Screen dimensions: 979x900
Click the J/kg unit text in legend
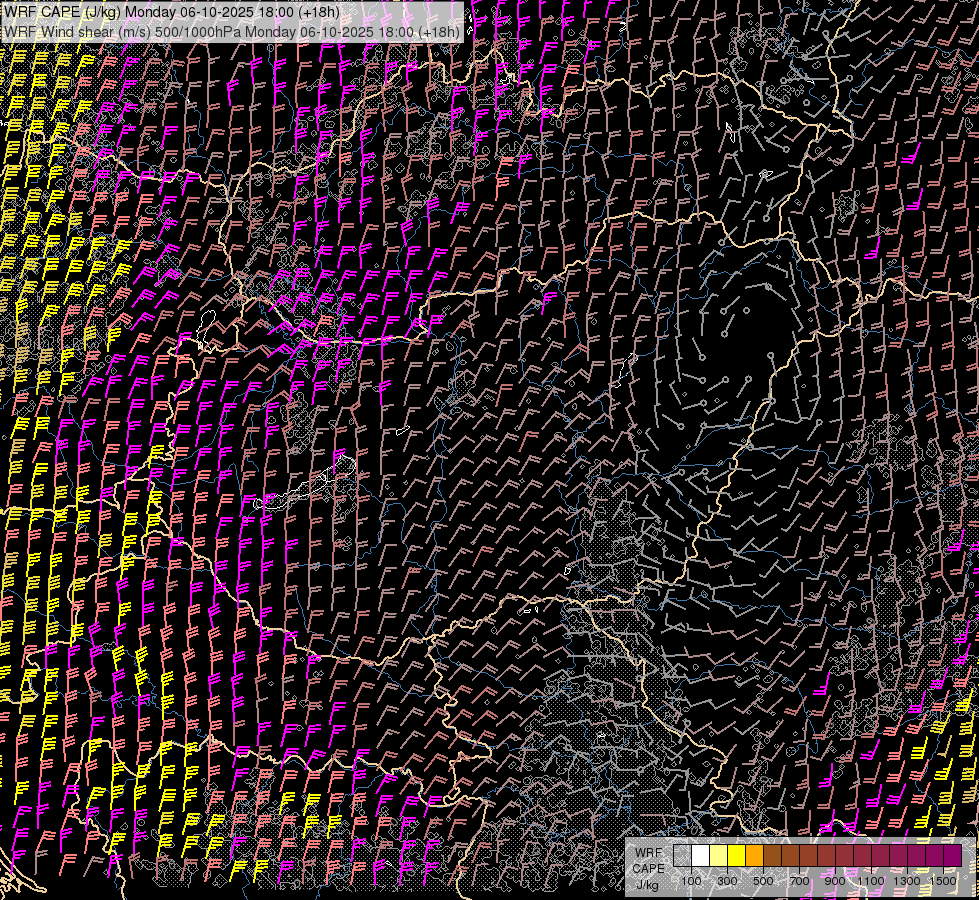tap(648, 884)
